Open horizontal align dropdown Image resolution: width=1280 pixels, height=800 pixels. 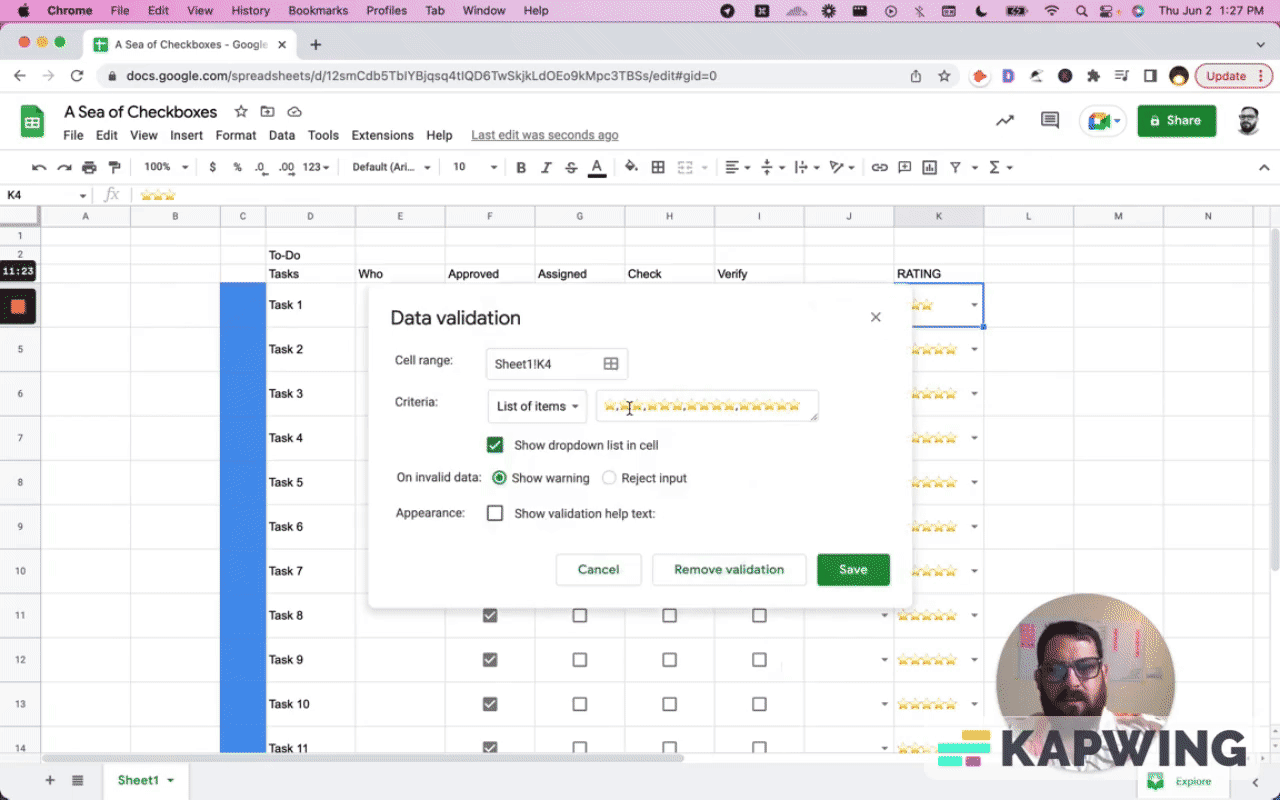[737, 167]
